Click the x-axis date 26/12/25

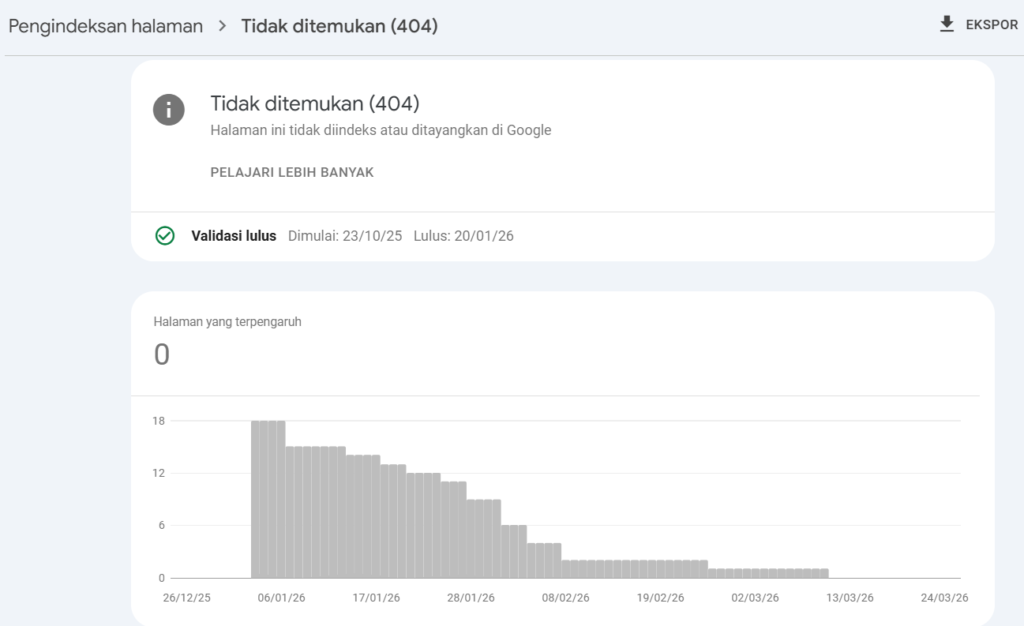187,597
